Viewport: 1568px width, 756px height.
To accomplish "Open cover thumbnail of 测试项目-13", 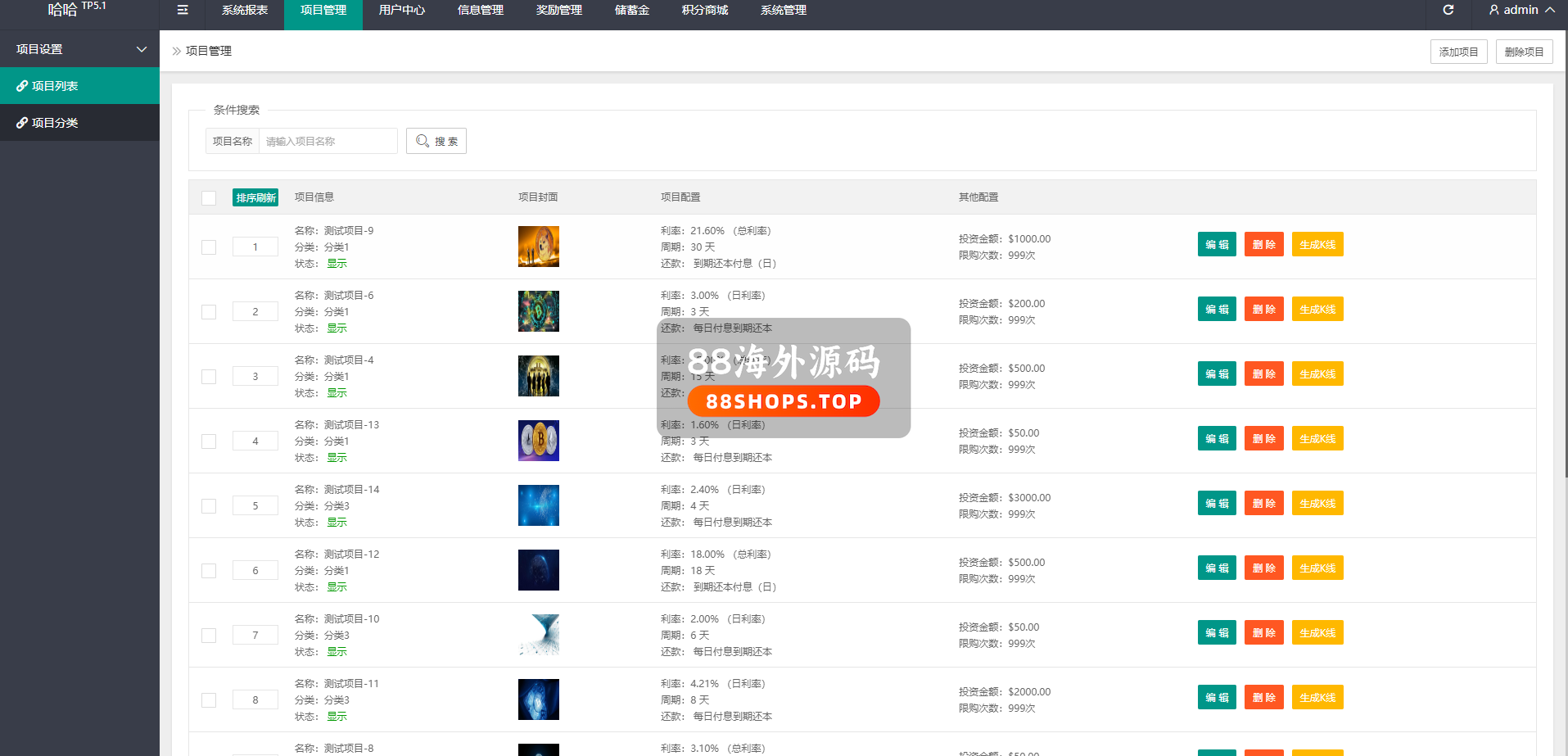I will point(538,441).
